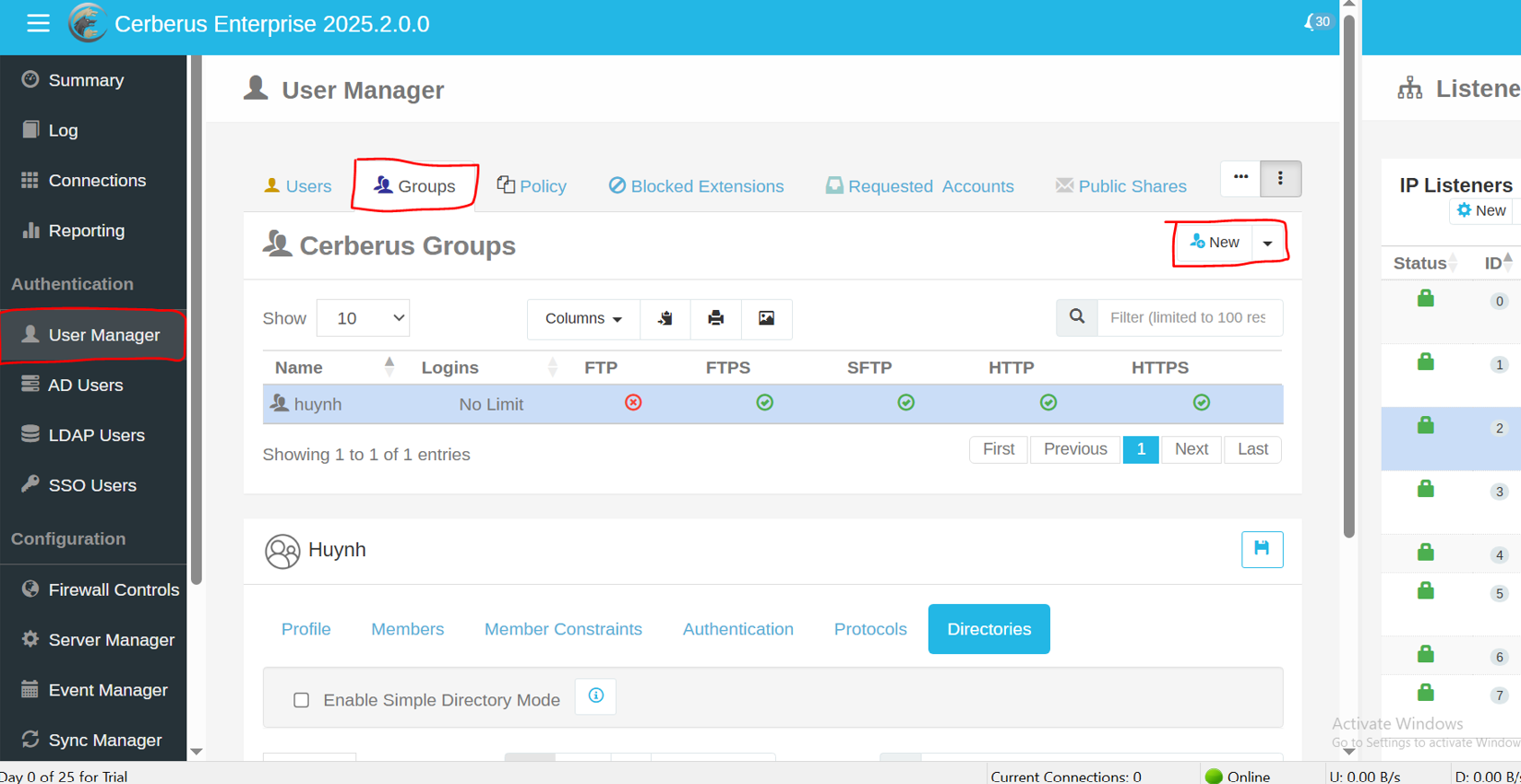Go to Last page of groups
The image size is (1521, 784).
pyautogui.click(x=1252, y=449)
